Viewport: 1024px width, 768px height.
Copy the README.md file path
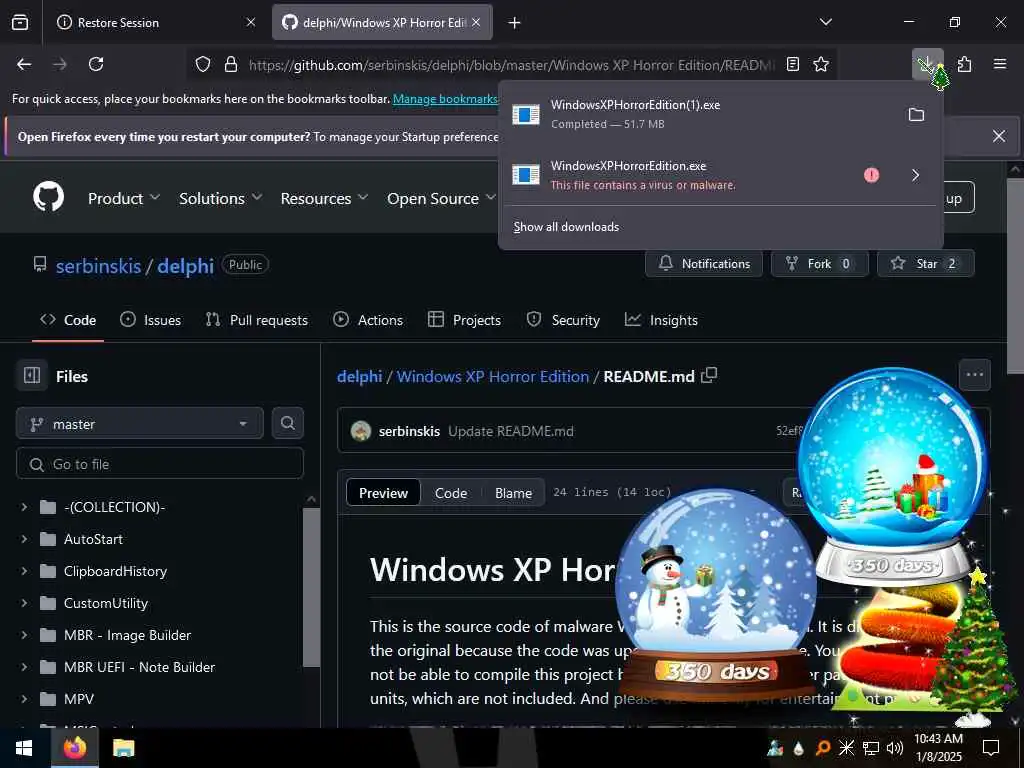(x=709, y=376)
